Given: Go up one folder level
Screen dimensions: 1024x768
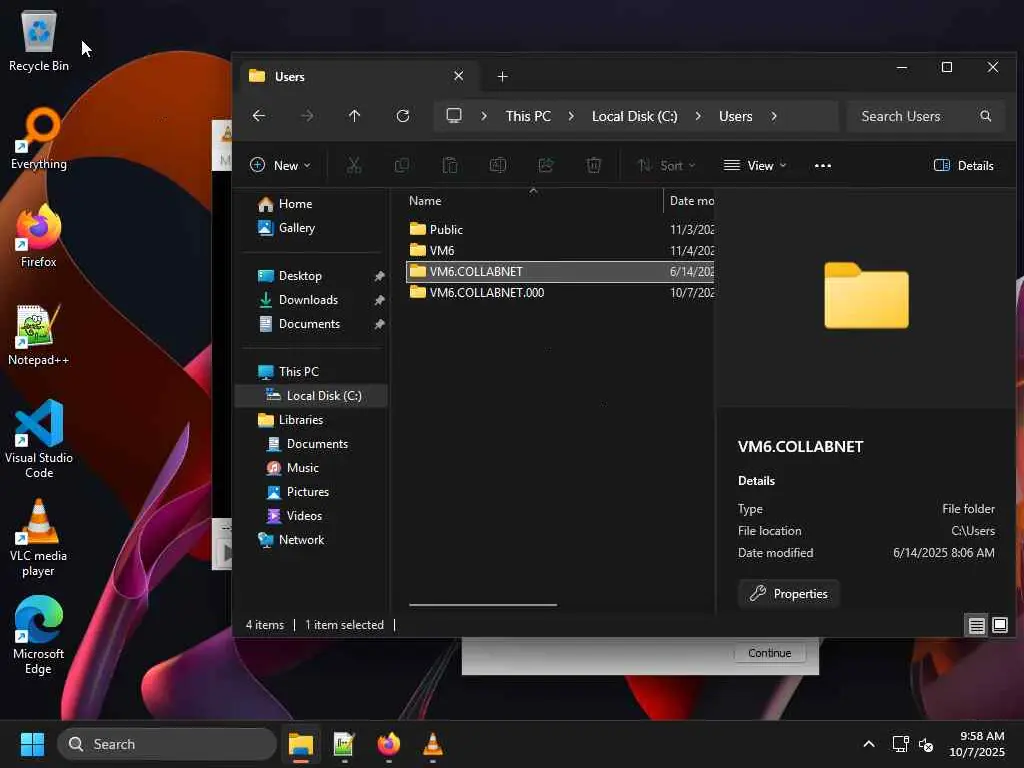Looking at the screenshot, I should (x=354, y=116).
